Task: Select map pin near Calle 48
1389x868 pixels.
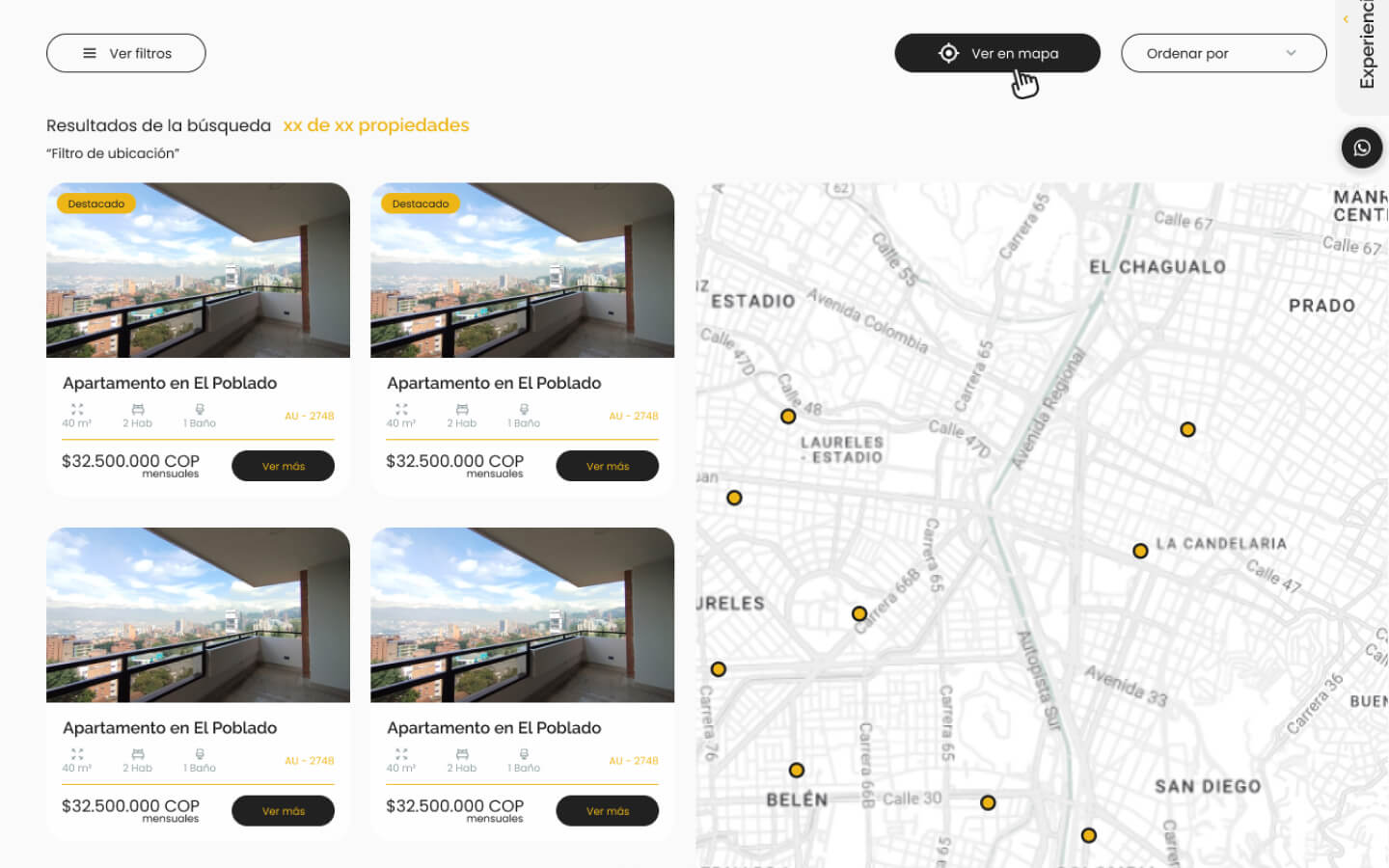Action: (x=788, y=417)
